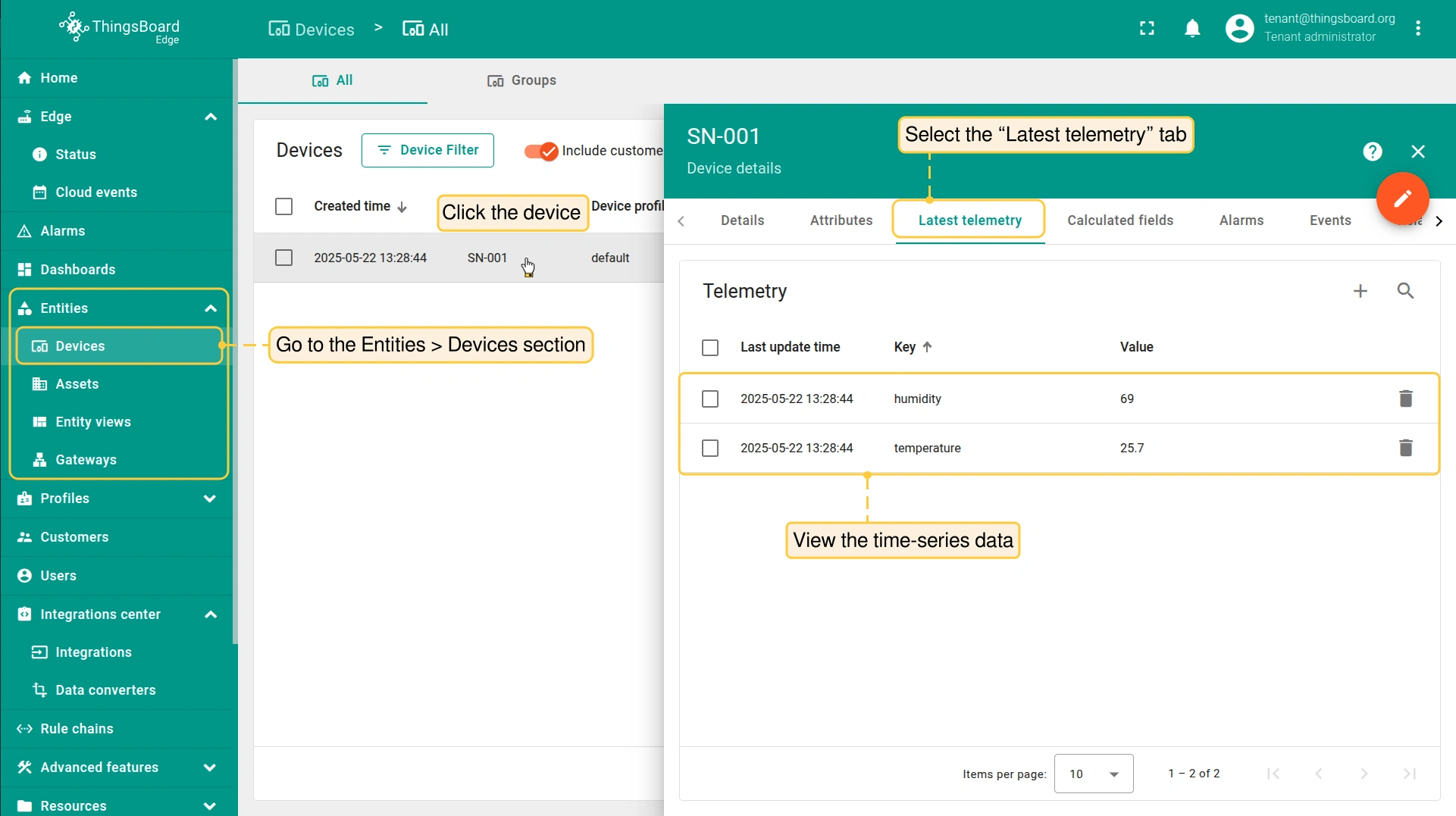Check the humidity row checkbox
This screenshot has height=816, width=1456.
[710, 399]
